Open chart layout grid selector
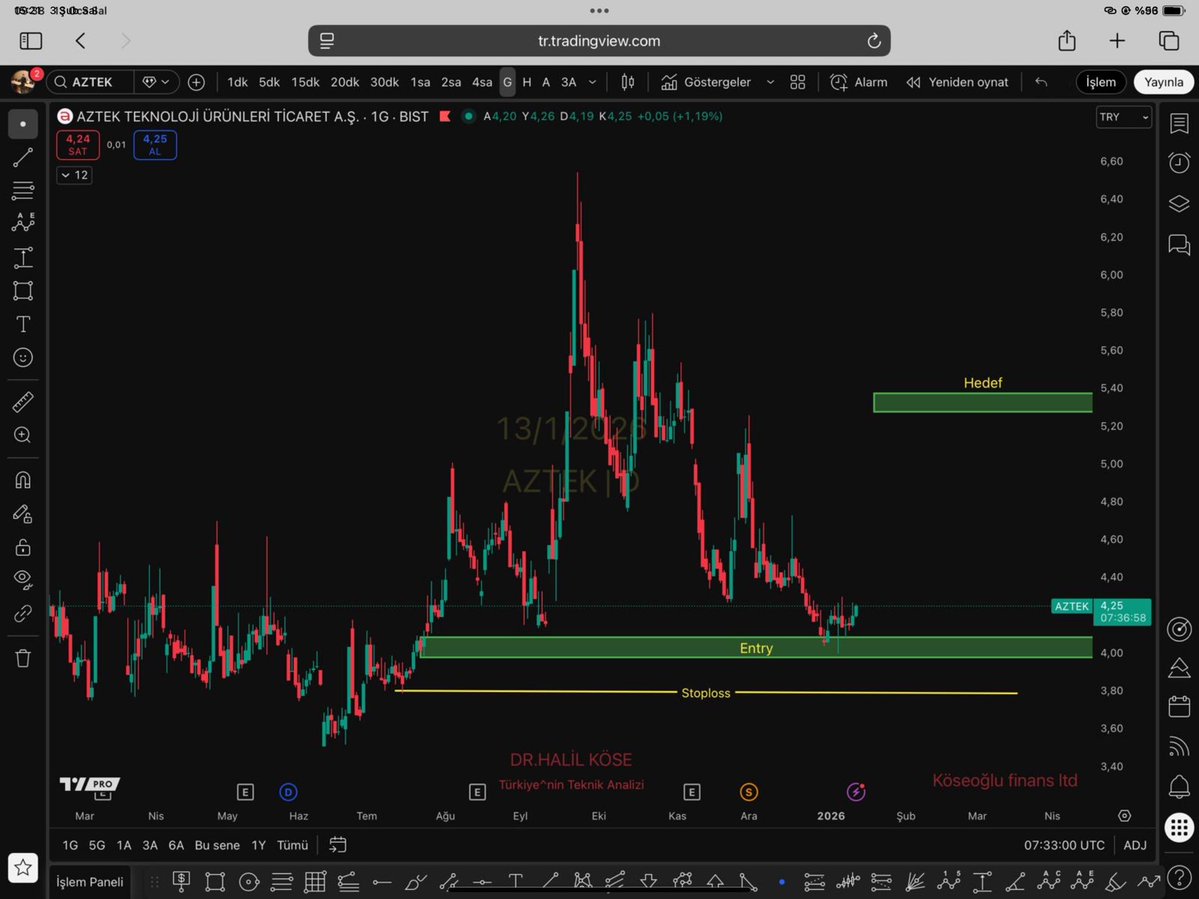 [x=798, y=82]
